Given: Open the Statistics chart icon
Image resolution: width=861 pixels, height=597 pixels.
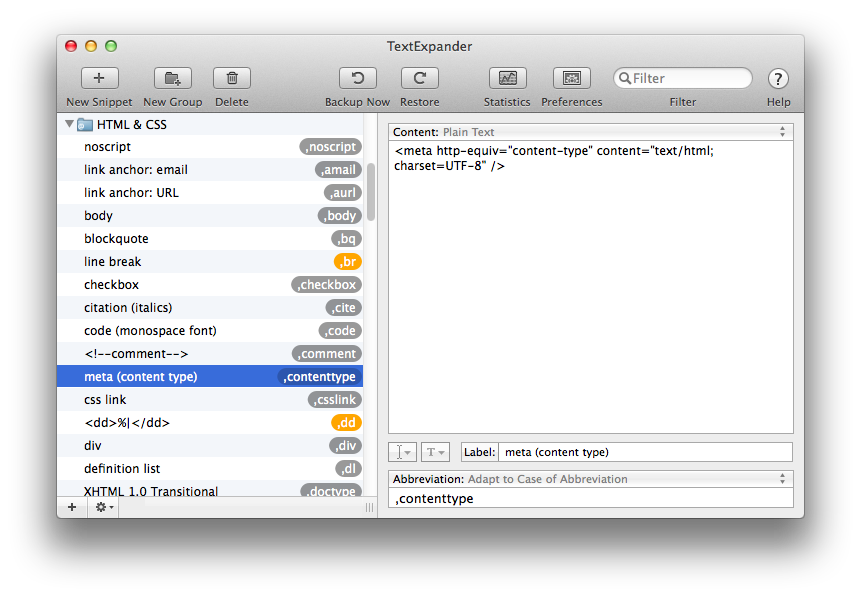Looking at the screenshot, I should [x=507, y=78].
